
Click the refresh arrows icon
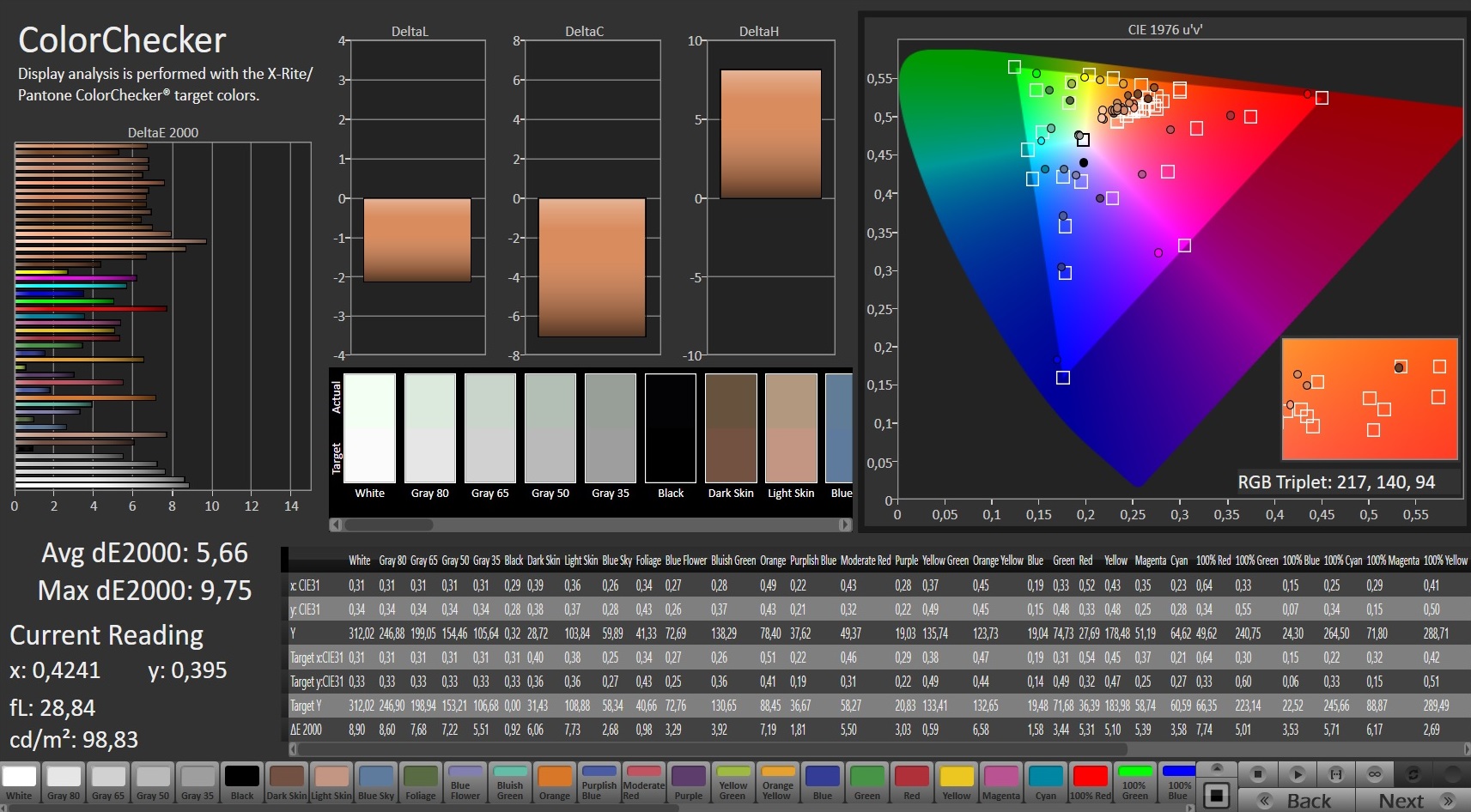coord(1413,774)
